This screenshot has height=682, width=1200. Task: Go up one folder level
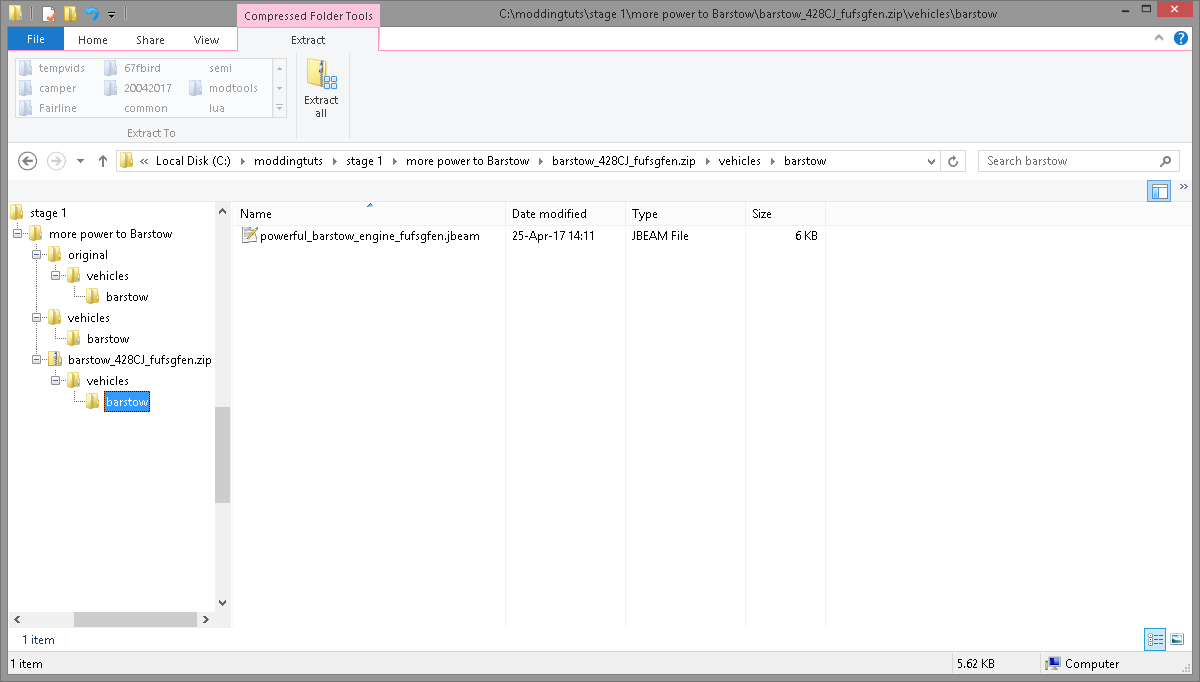pos(102,161)
